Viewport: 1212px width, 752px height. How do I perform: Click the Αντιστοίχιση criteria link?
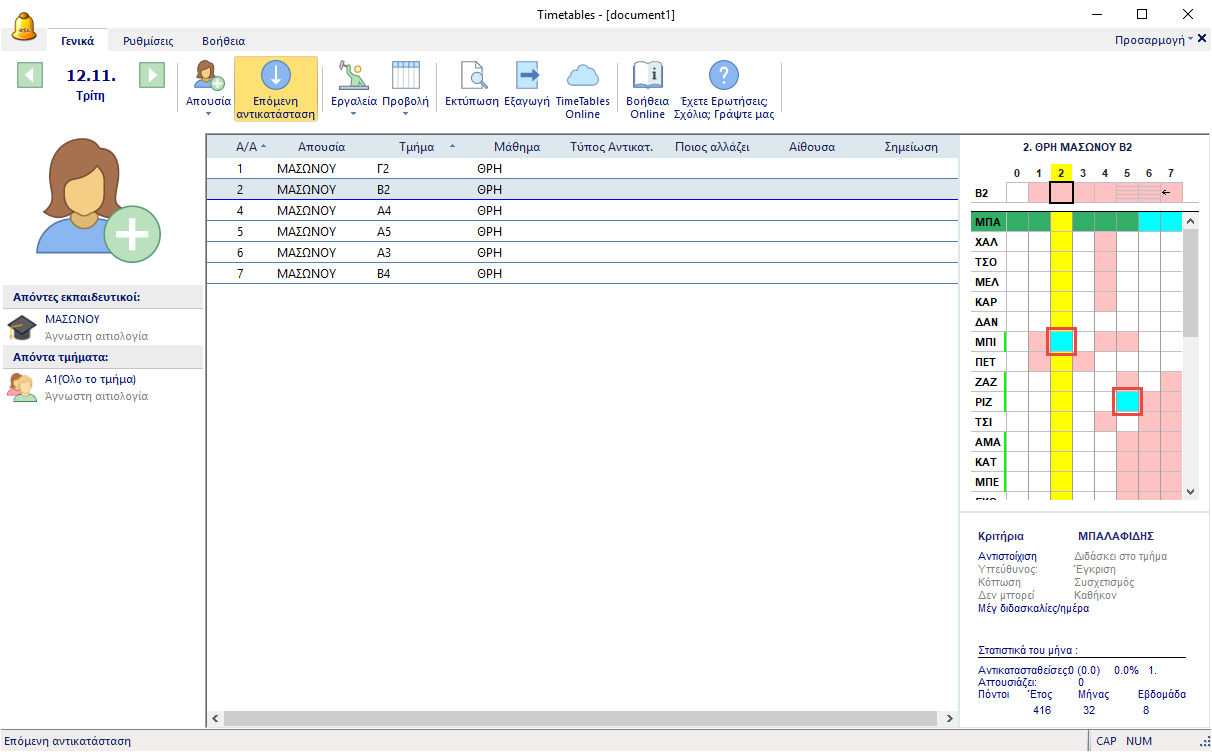pos(1007,556)
